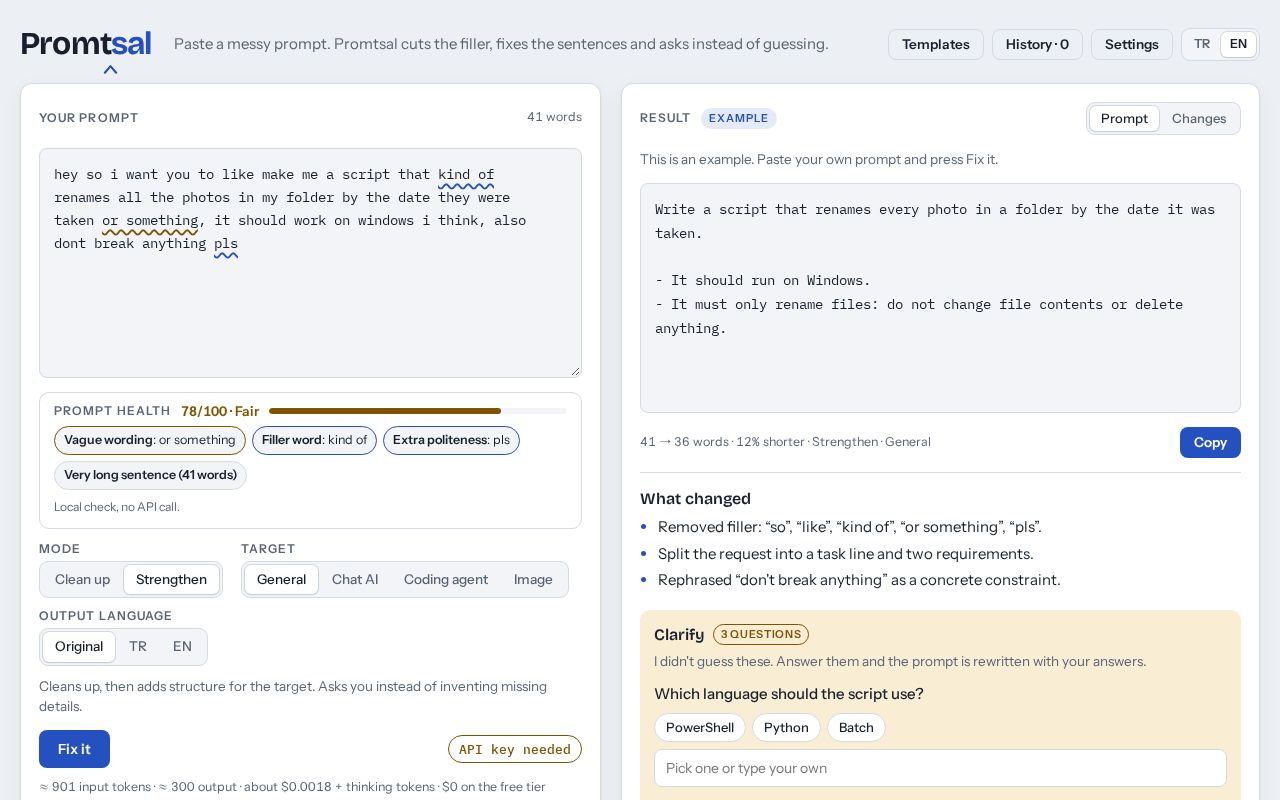
Task: Click the 'What changed' heading
Action: [695, 498]
